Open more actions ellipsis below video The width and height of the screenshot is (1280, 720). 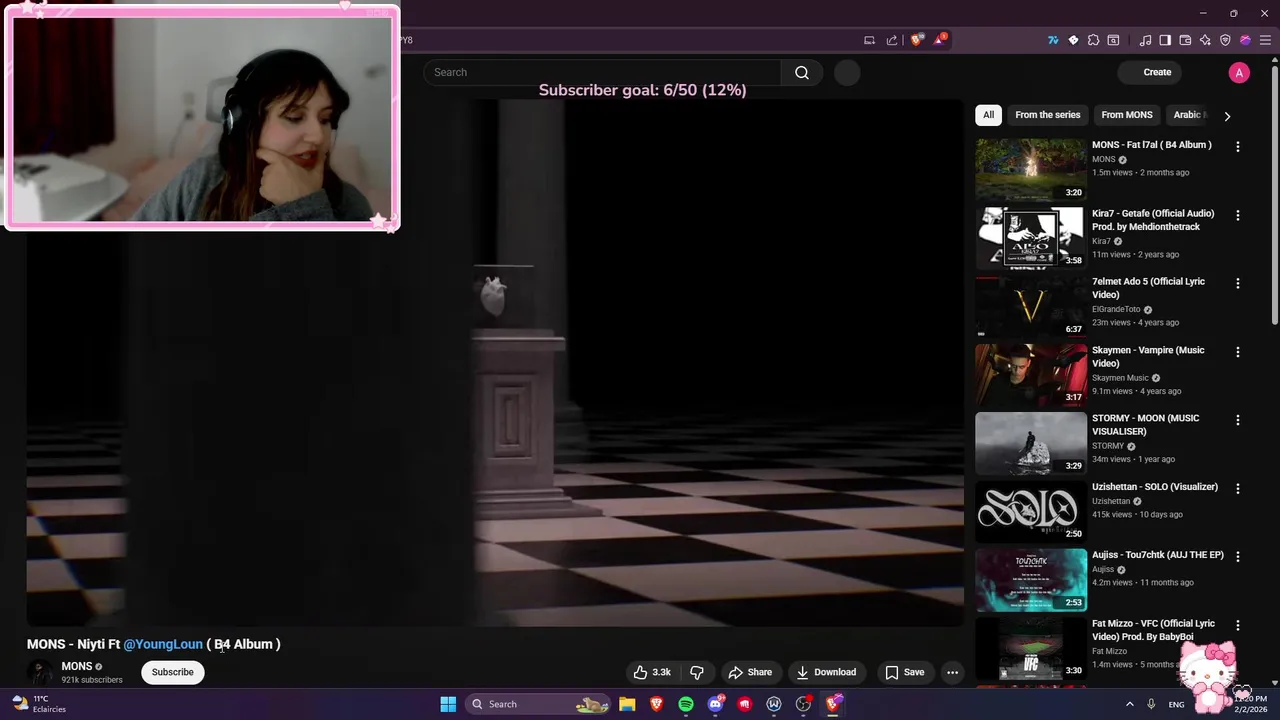(952, 672)
